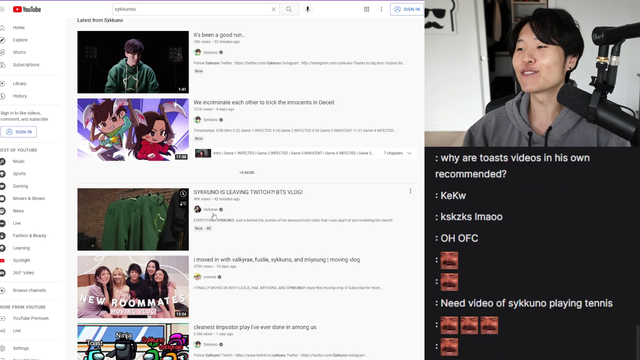The image size is (640, 360).
Task: Open the Deceit video thumbnail
Action: click(133, 129)
